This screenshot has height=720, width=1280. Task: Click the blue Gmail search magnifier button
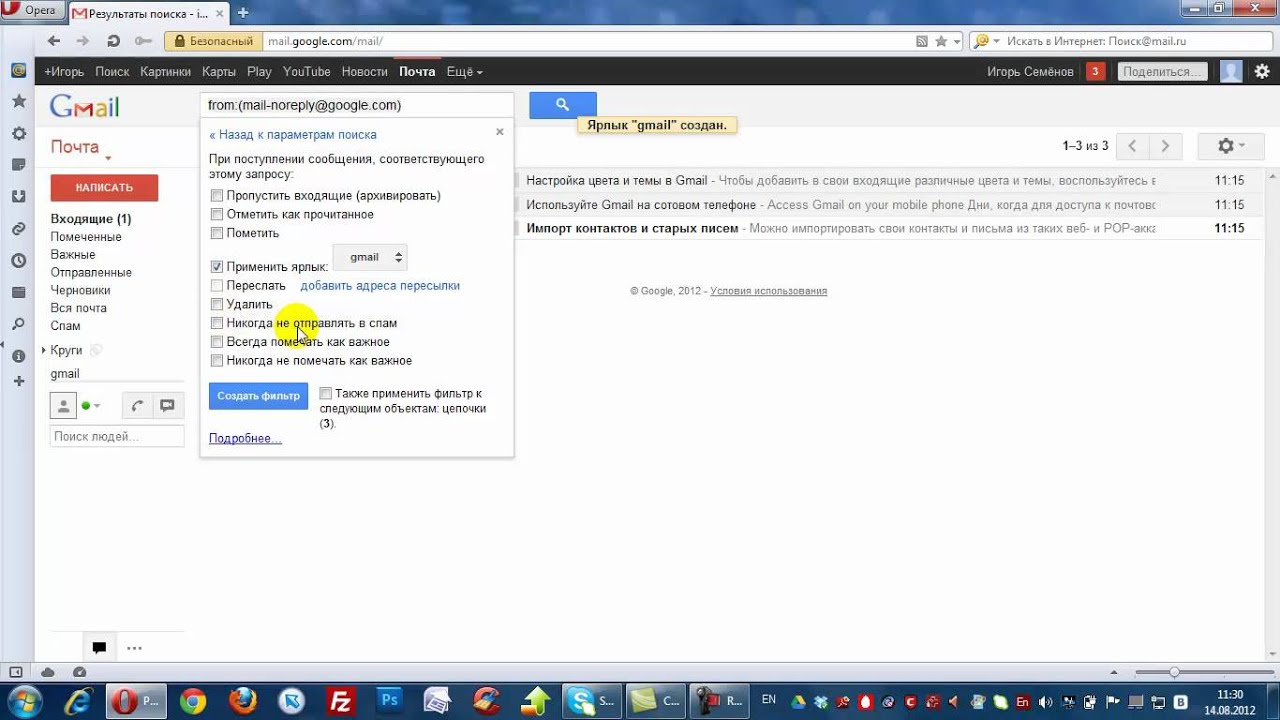(x=562, y=105)
